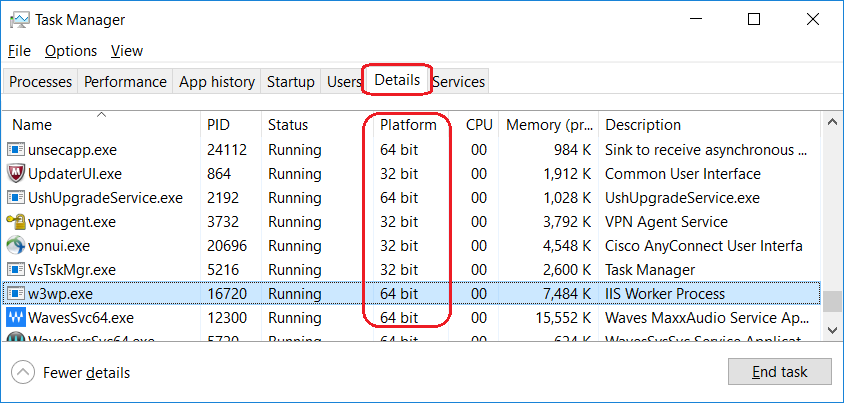Image resolution: width=844 pixels, height=403 pixels.
Task: Open the Options menu
Action: 71,51
